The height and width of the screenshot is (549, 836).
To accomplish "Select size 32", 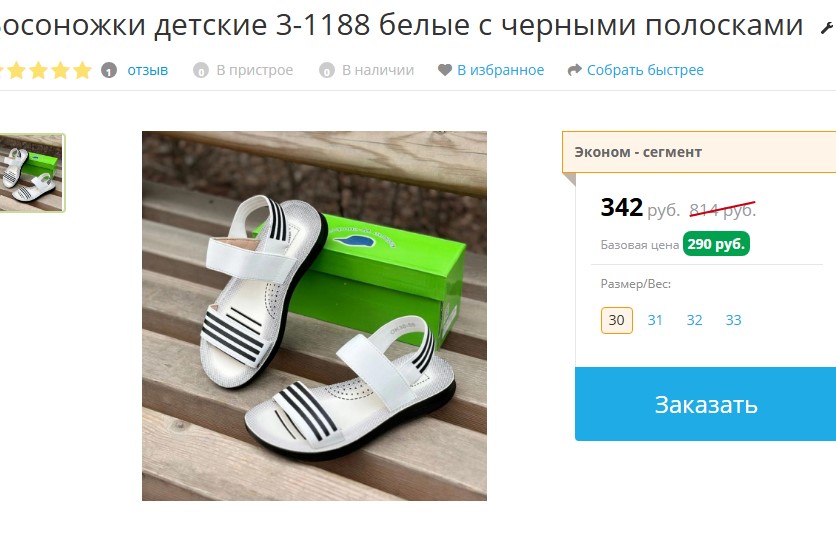I will (x=694, y=320).
